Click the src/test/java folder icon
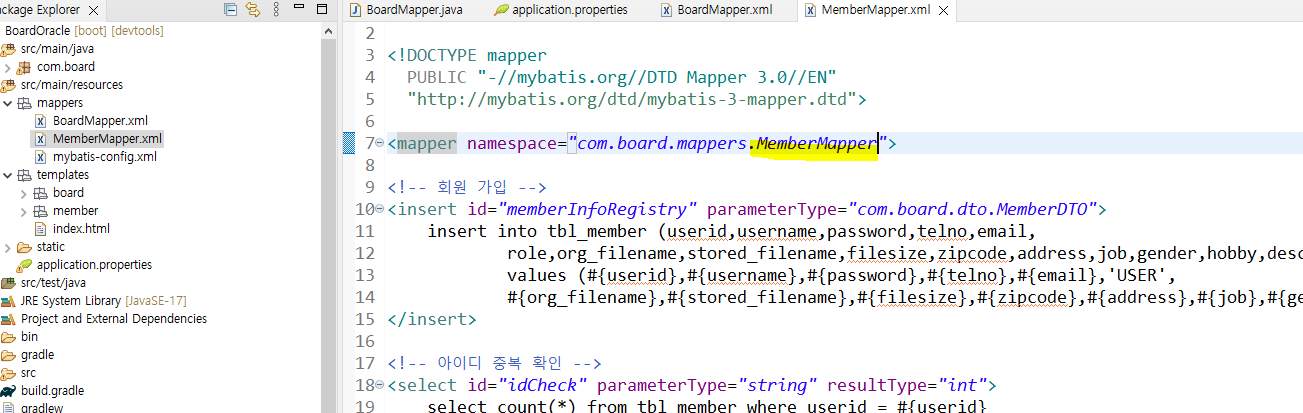1303x413 pixels. click(8, 283)
